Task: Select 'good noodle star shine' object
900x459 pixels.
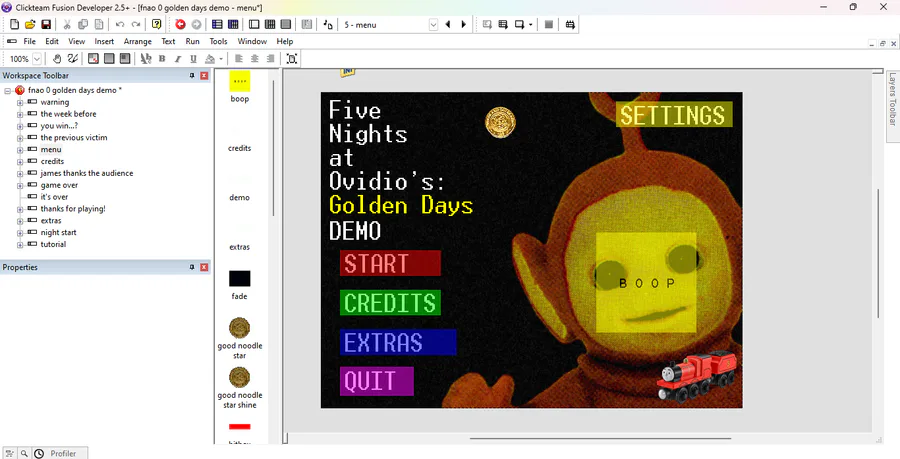Action: coord(239,388)
